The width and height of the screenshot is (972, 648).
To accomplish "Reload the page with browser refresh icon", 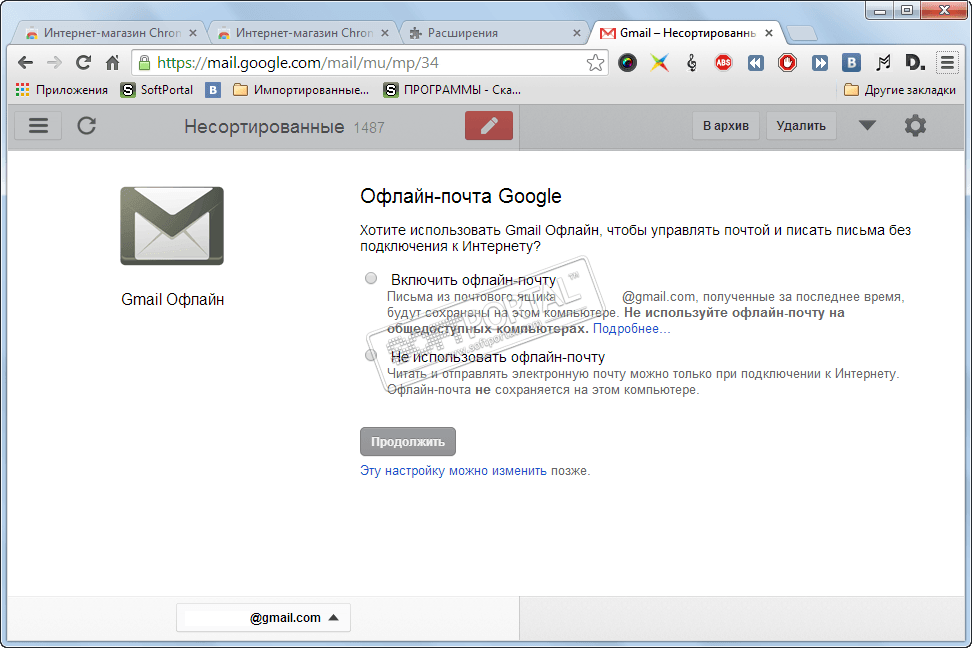I will (x=83, y=63).
